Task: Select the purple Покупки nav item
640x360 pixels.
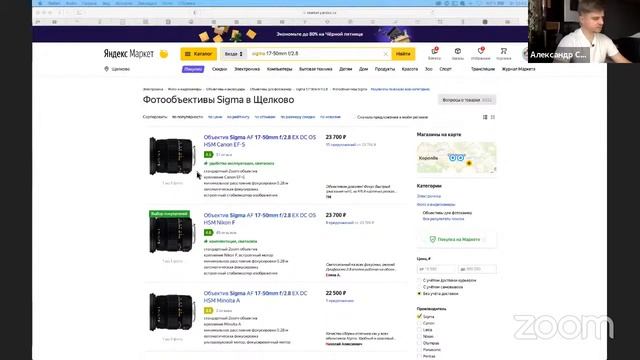Action: [193, 69]
